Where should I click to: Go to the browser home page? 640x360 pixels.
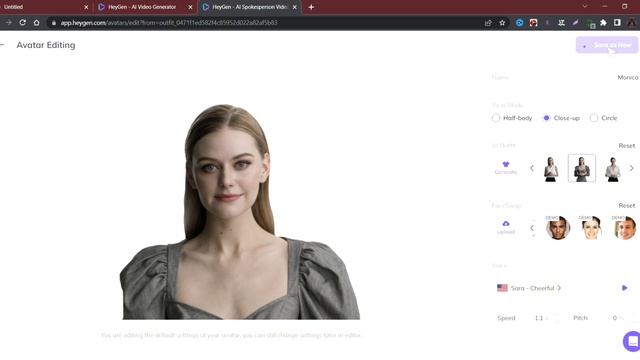click(x=36, y=23)
